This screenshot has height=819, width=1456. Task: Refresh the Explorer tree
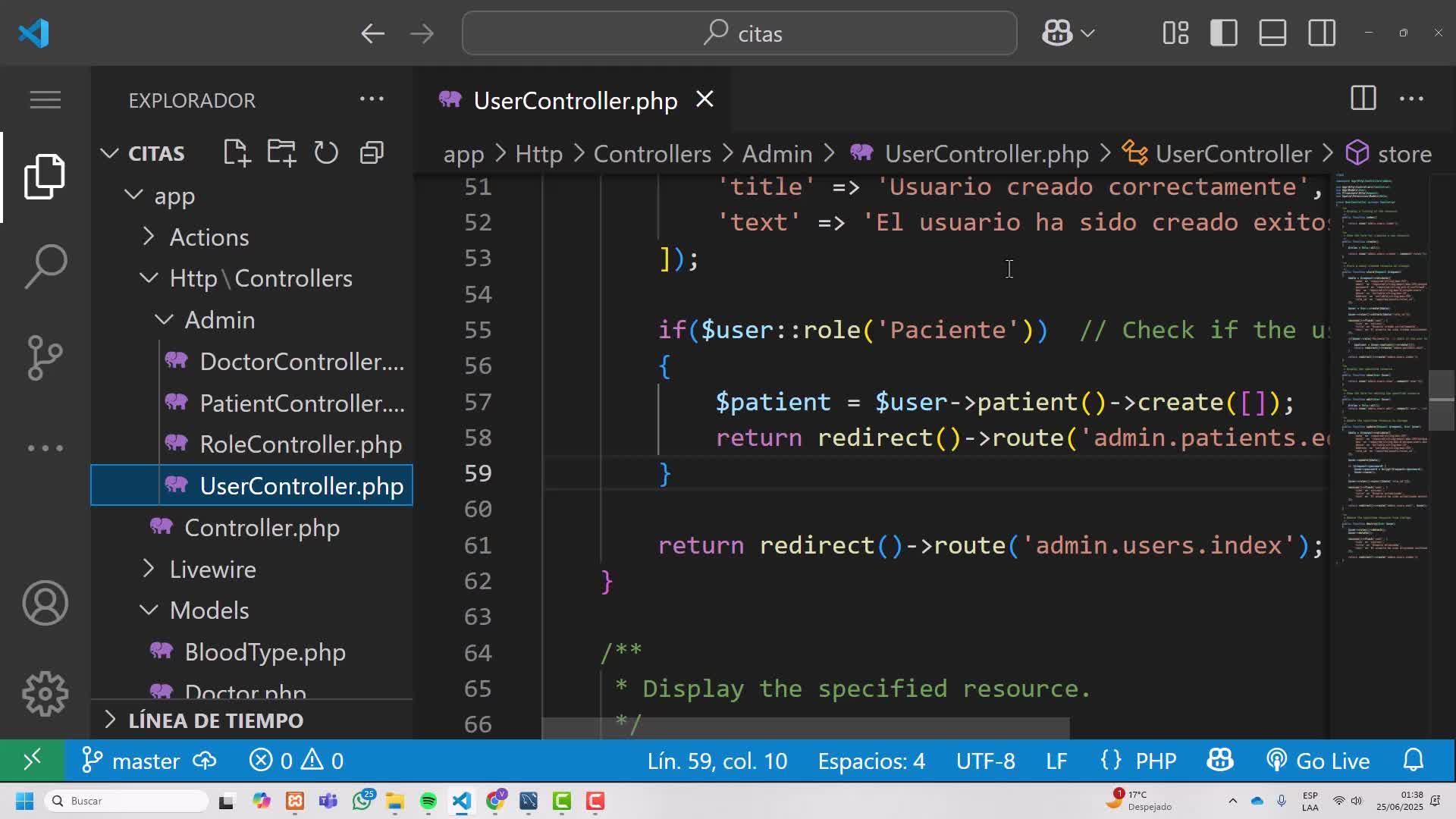[326, 153]
